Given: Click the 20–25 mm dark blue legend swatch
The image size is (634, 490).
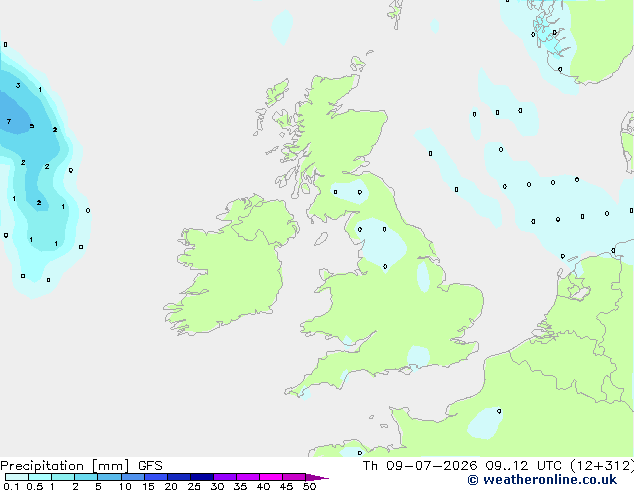Looking at the screenshot, I should click(x=178, y=477).
